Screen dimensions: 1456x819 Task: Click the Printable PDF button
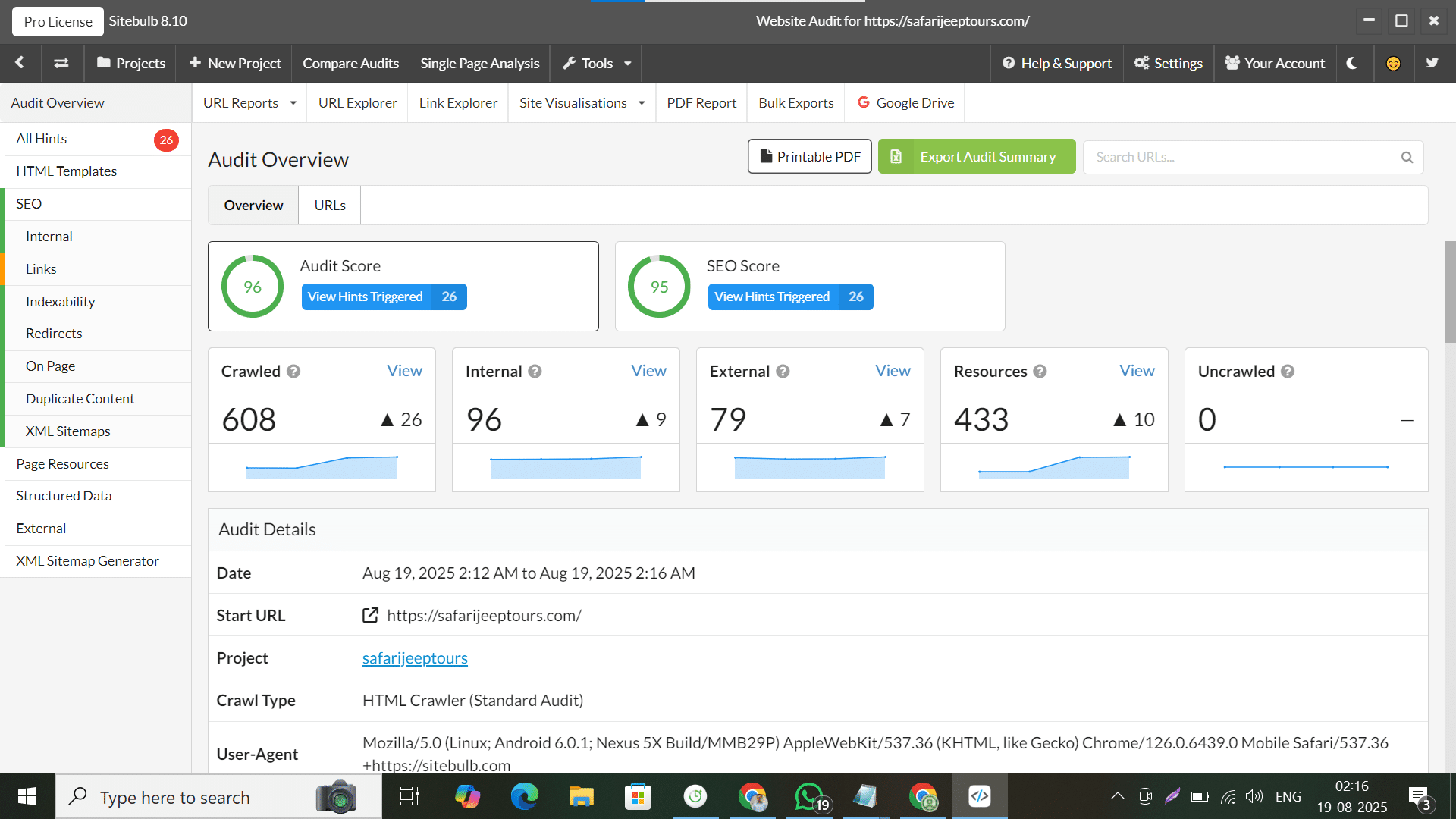click(810, 156)
